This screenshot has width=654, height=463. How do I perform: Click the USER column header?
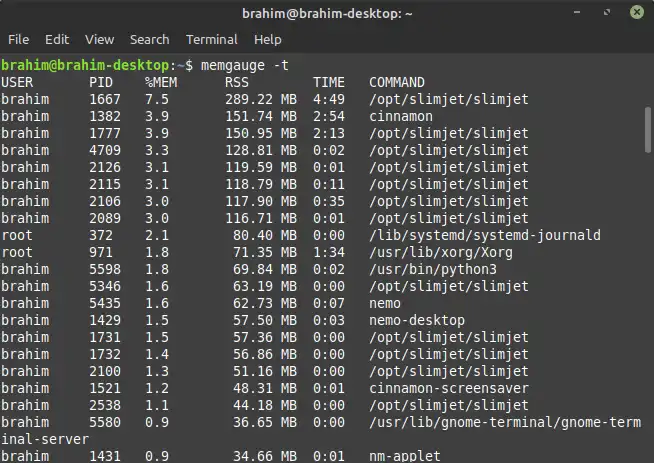17,82
